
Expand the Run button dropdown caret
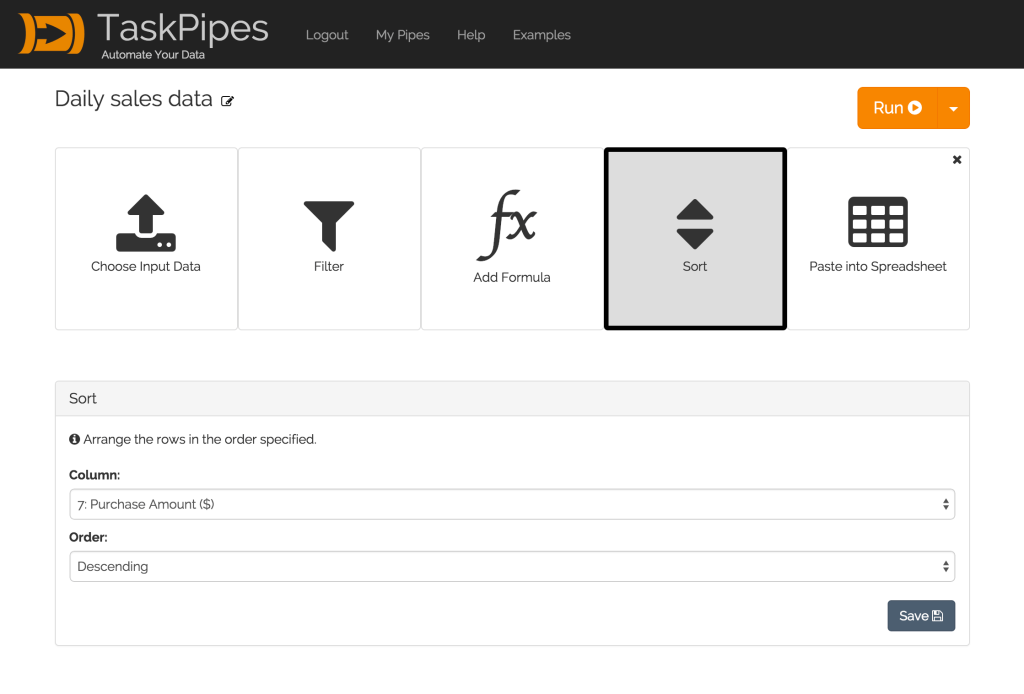[953, 108]
